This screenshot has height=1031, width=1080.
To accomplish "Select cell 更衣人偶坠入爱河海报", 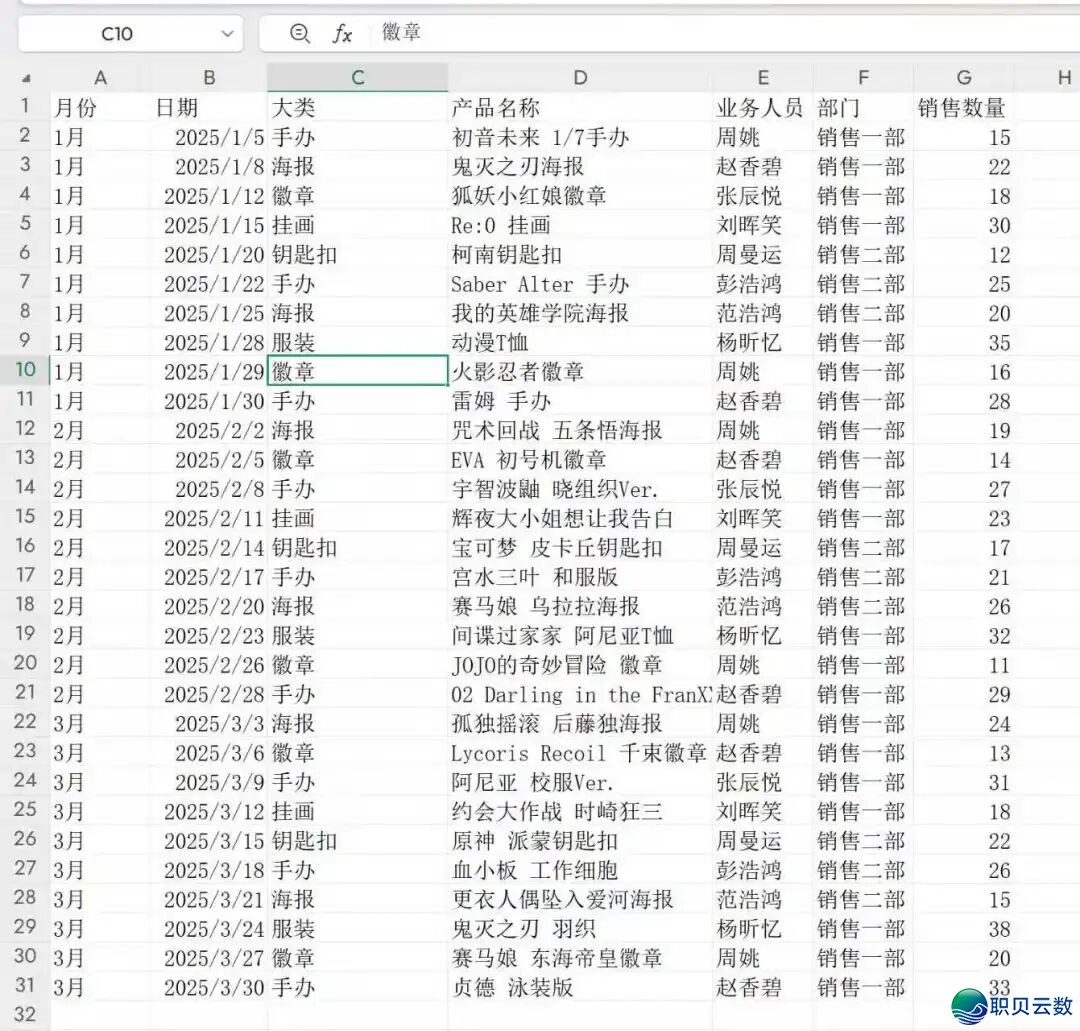I will pyautogui.click(x=580, y=899).
